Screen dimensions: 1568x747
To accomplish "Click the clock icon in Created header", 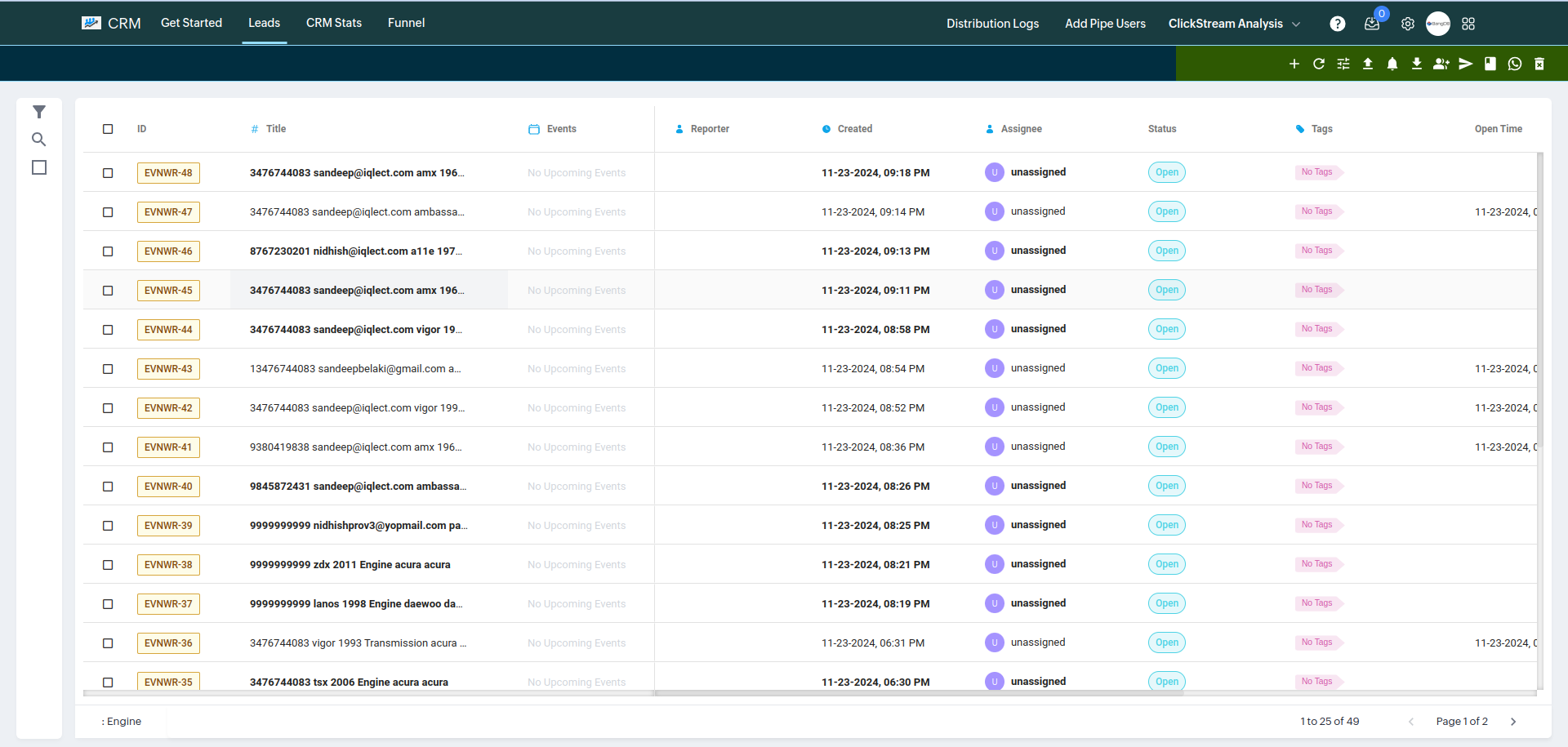I will [x=826, y=129].
